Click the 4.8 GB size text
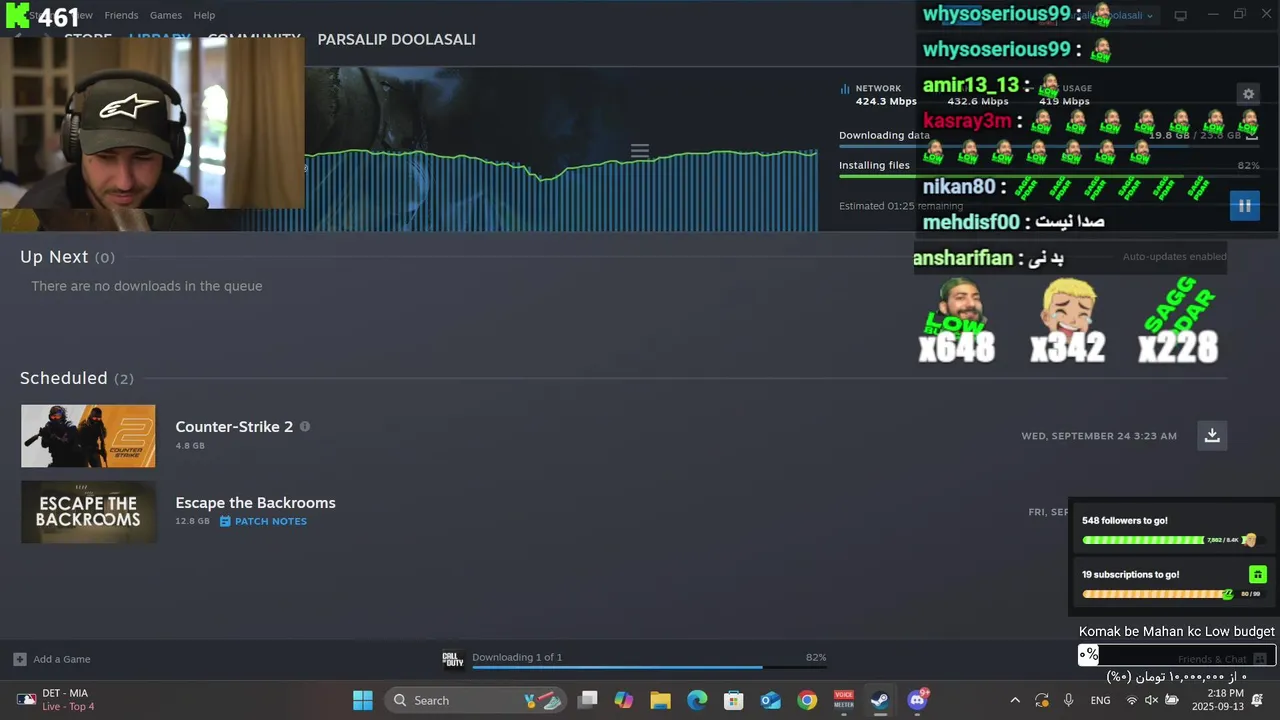This screenshot has height=720, width=1280. pyautogui.click(x=190, y=445)
